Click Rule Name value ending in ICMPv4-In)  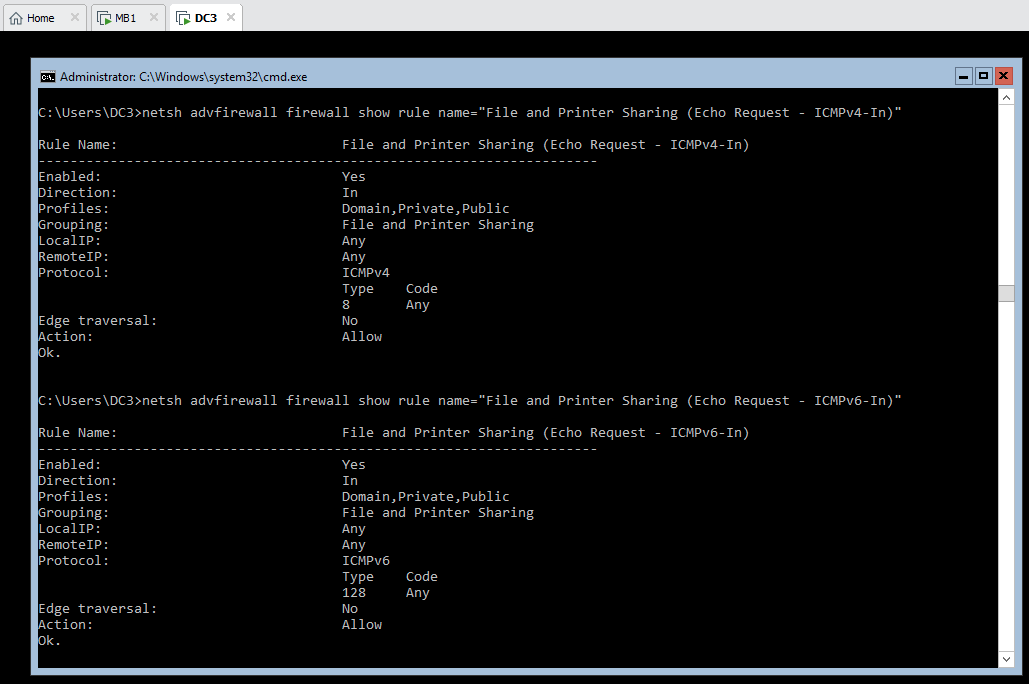(545, 144)
